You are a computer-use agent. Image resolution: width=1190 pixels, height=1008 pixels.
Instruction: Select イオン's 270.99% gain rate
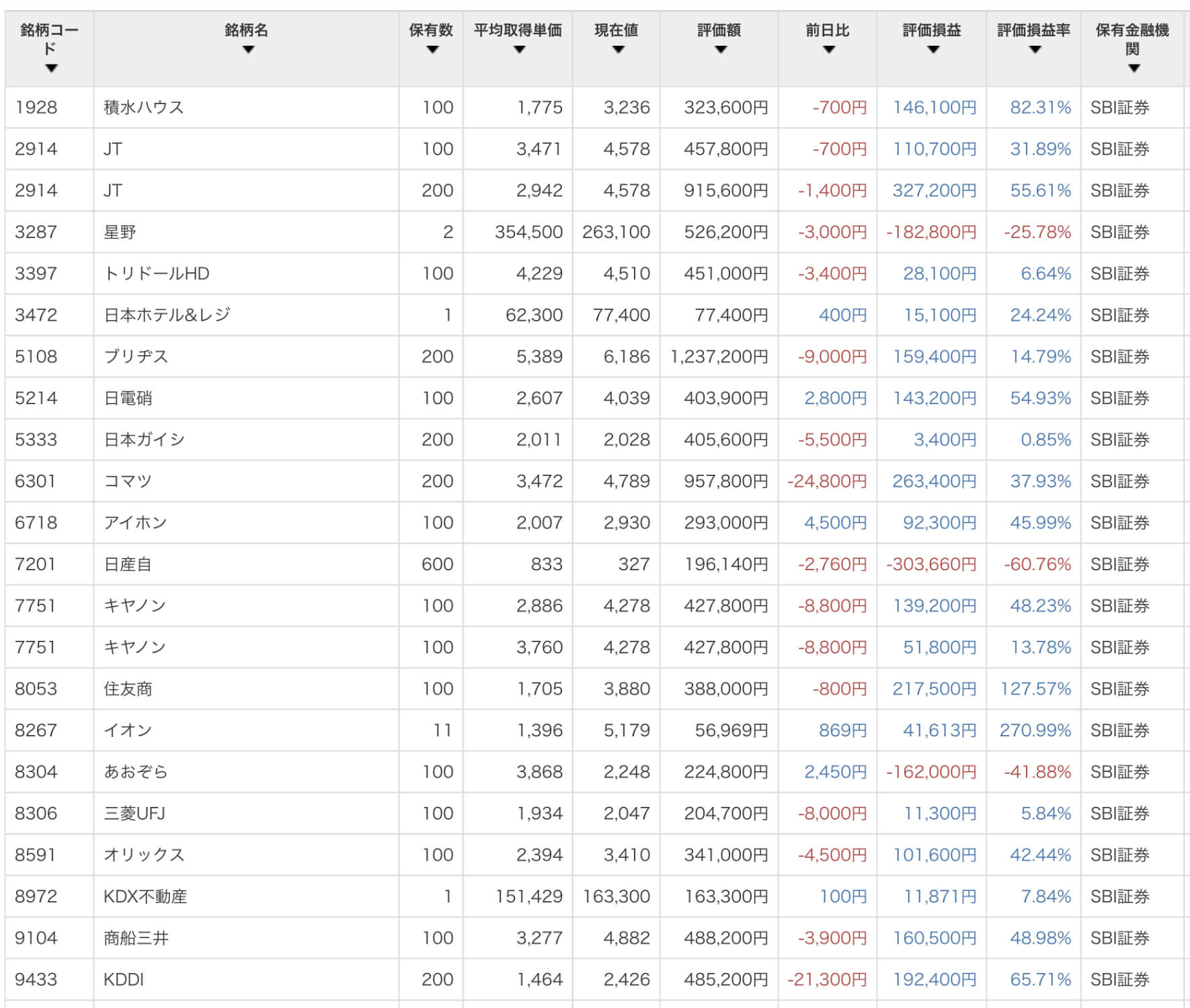tap(1035, 730)
